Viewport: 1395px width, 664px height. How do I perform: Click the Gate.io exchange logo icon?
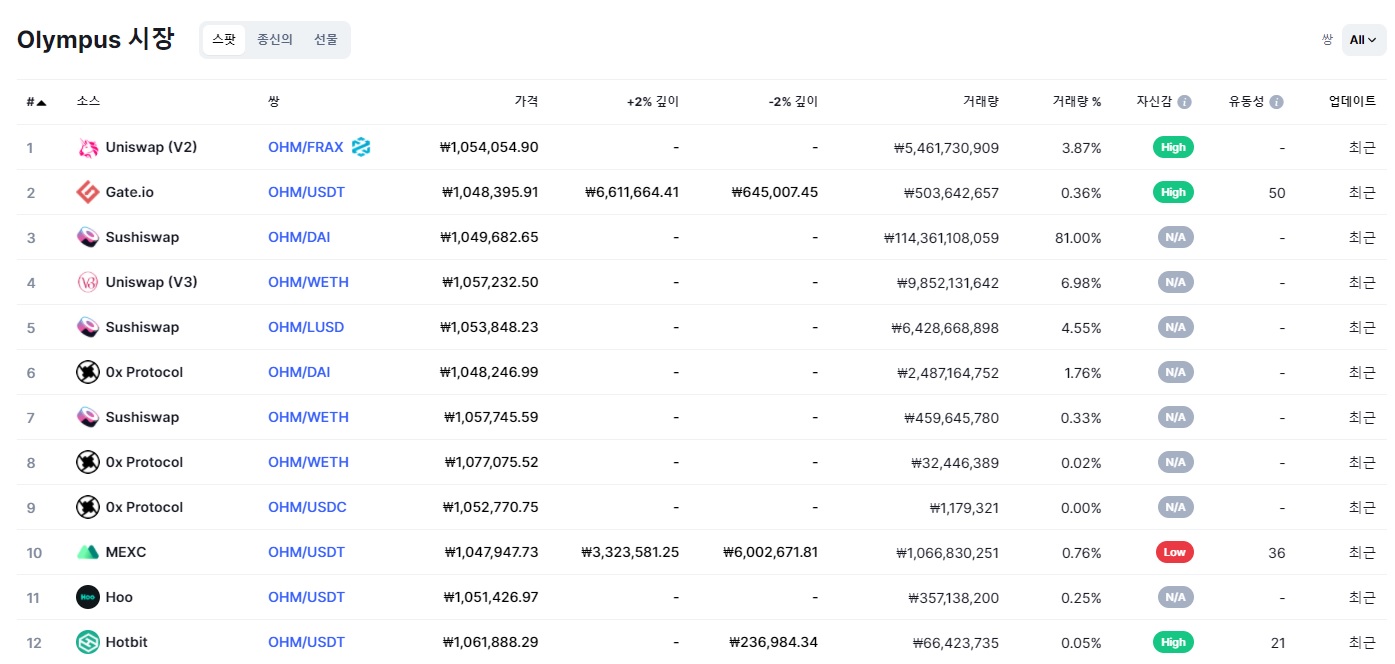tap(88, 192)
